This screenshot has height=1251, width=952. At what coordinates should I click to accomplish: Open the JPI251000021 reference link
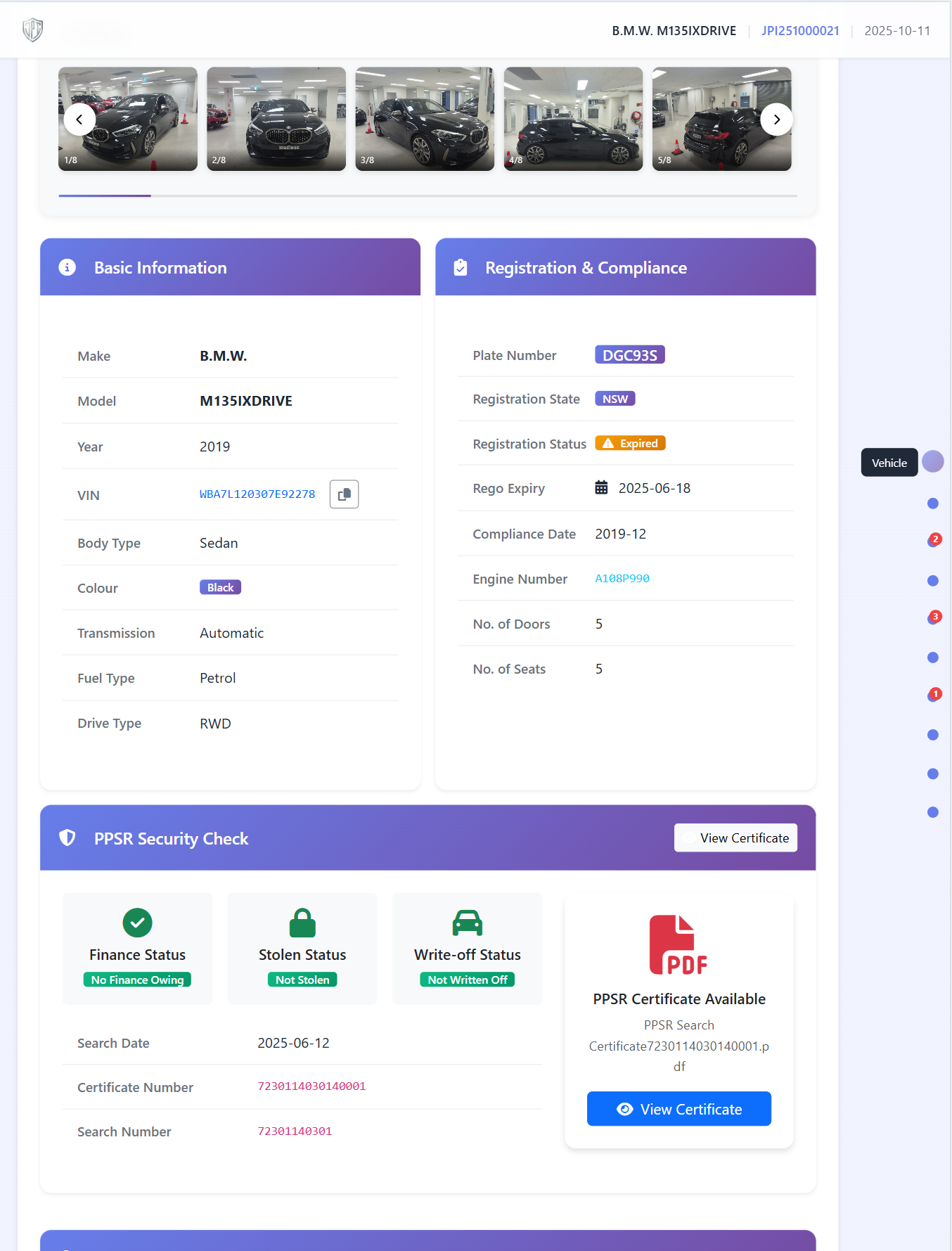click(x=800, y=31)
